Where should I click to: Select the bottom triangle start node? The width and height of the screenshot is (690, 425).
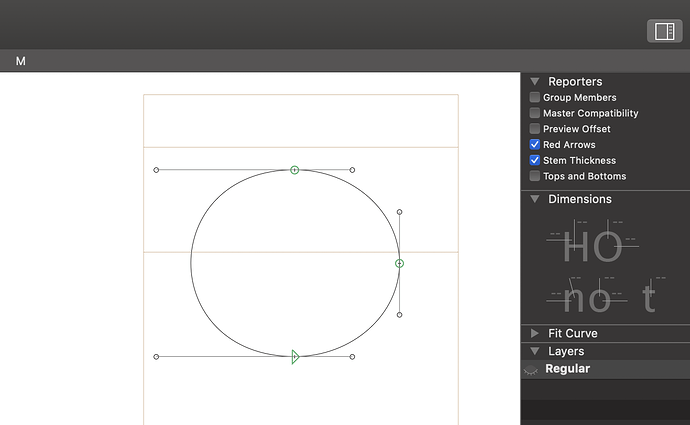(x=295, y=357)
